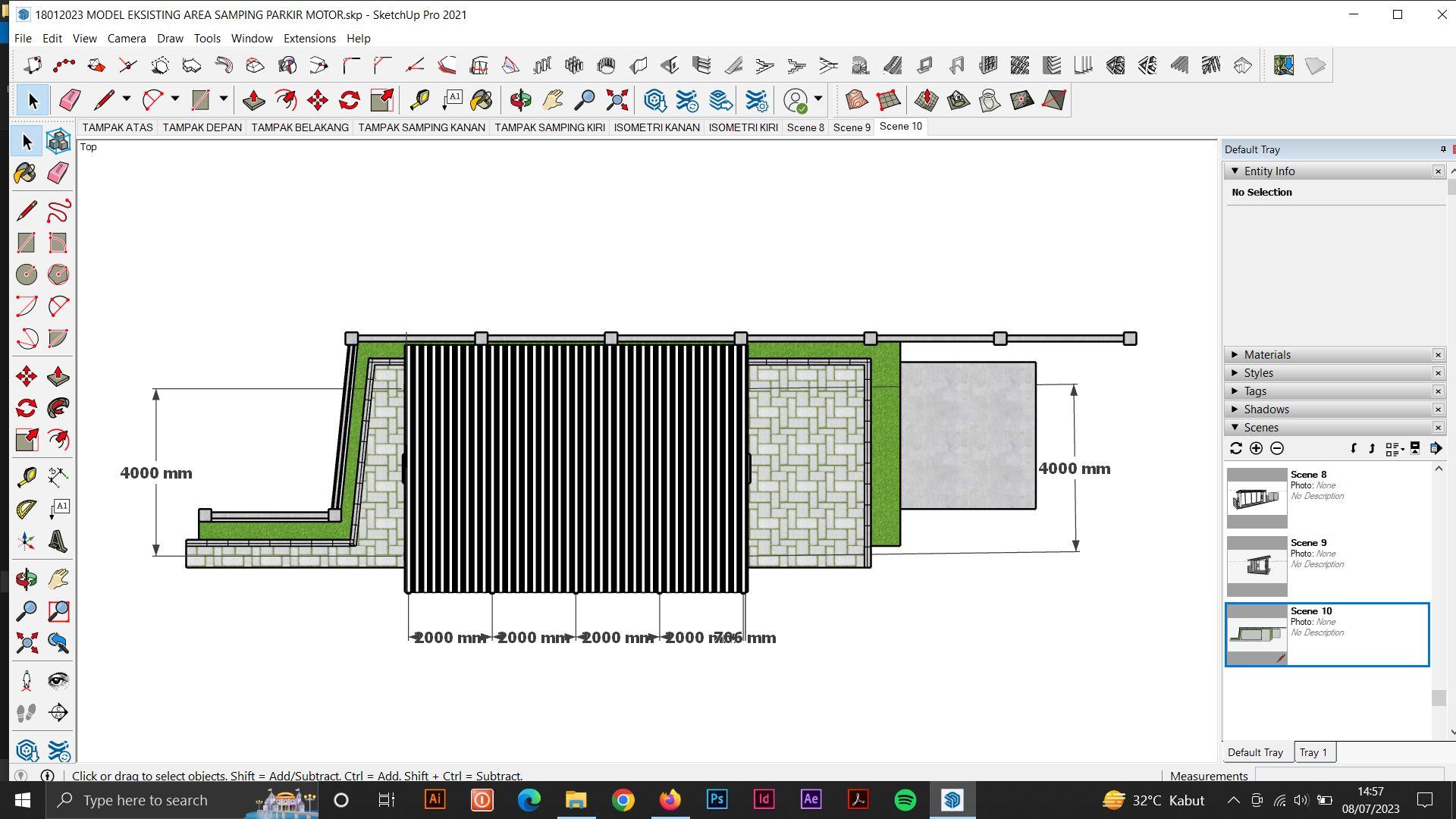Select the Push/Pull tool in top toolbar
Viewport: 1456px width, 819px height.
[253, 100]
